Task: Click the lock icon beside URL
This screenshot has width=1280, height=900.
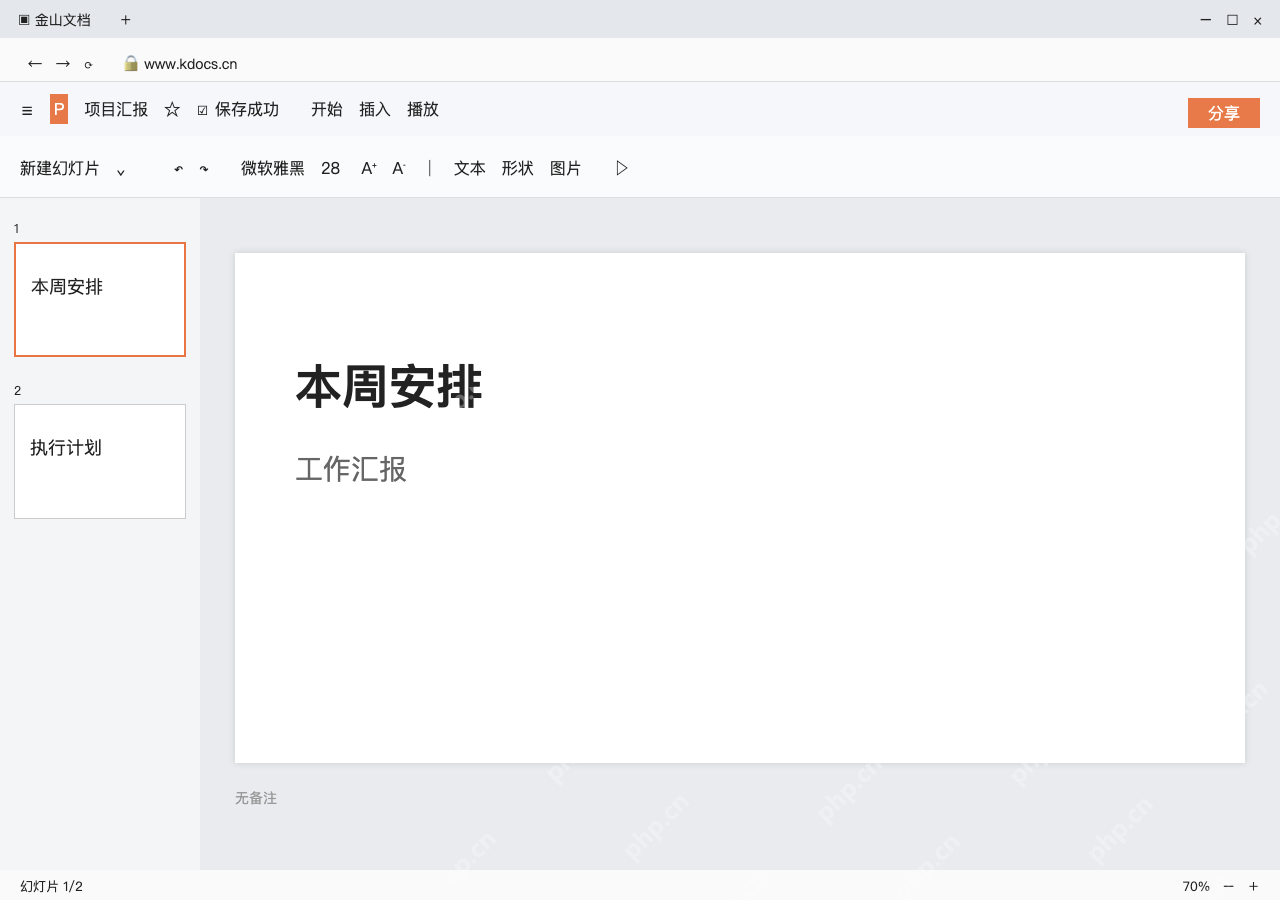Action: pos(130,63)
